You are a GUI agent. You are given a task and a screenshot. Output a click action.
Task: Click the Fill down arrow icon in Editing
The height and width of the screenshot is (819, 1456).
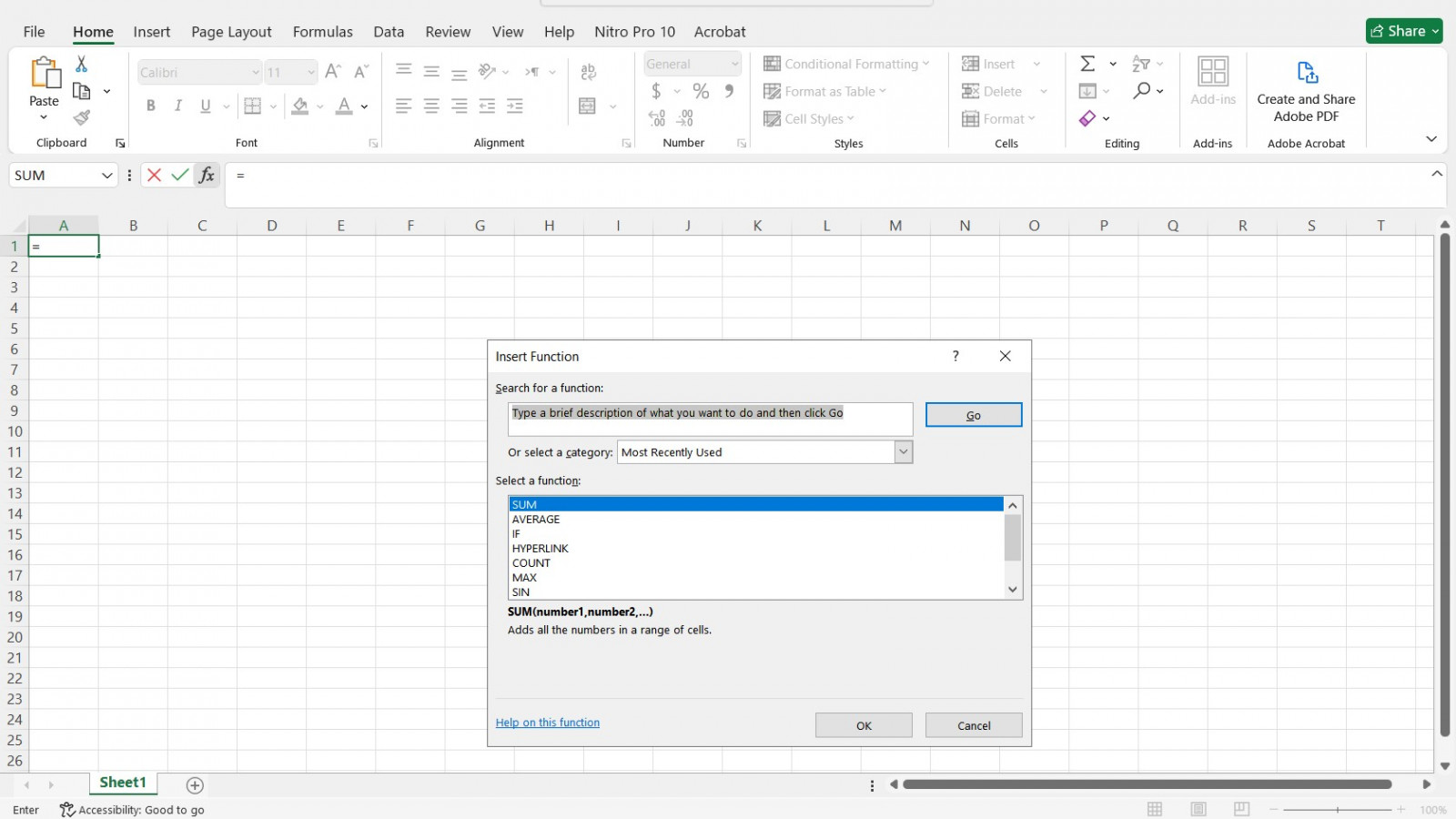pos(1087,91)
